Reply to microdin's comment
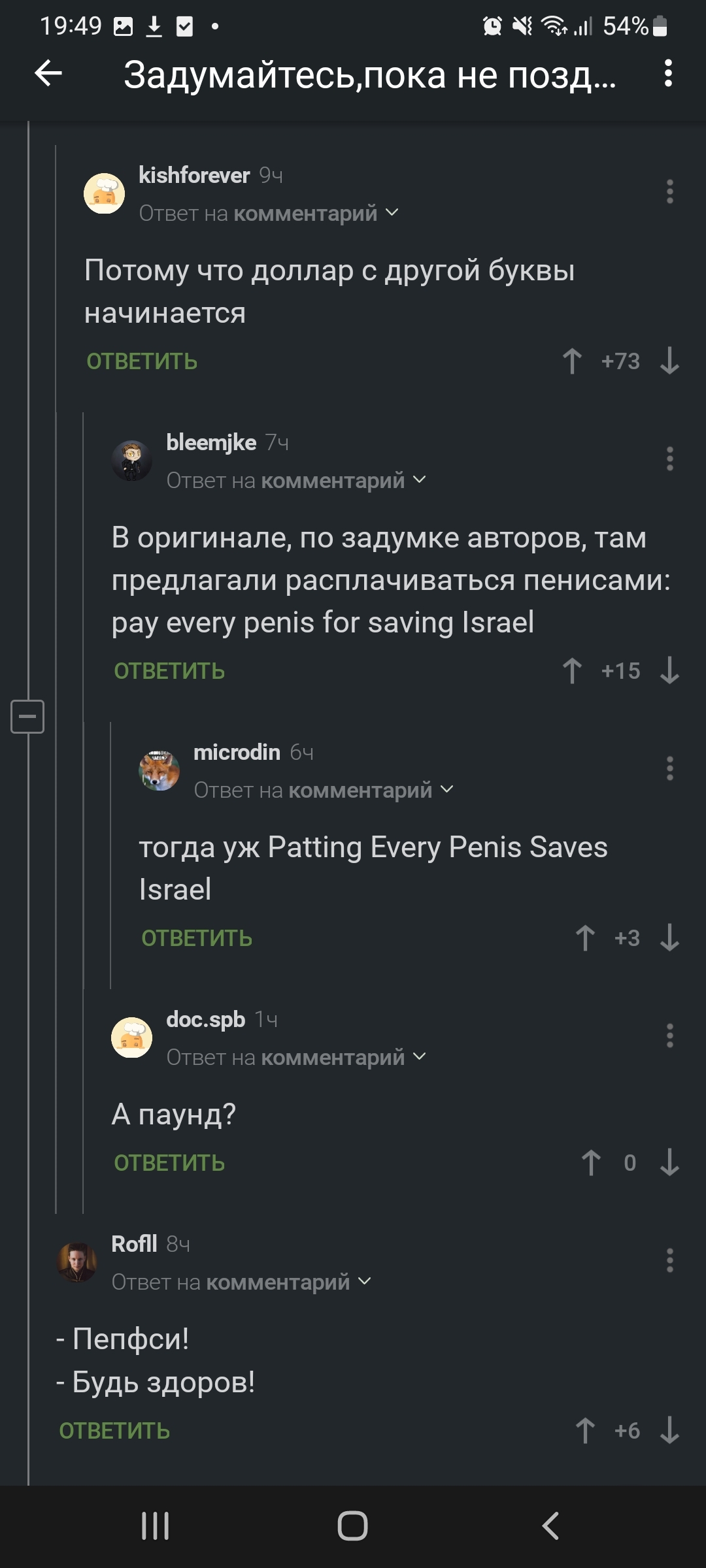This screenshot has width=706, height=1568. (x=197, y=938)
